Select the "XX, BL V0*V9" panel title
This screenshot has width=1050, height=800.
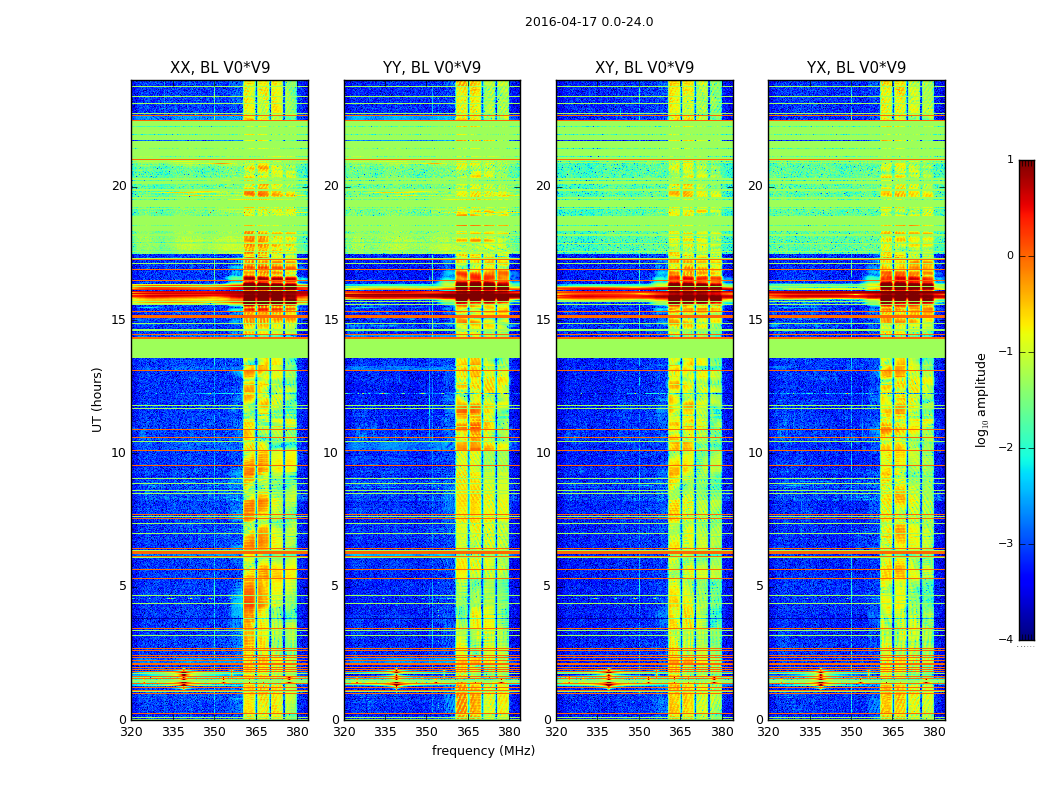(219, 68)
